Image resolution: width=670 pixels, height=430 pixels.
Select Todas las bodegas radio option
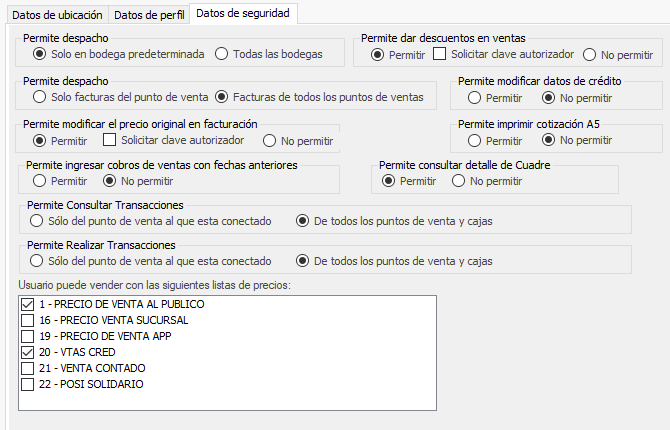(x=222, y=53)
